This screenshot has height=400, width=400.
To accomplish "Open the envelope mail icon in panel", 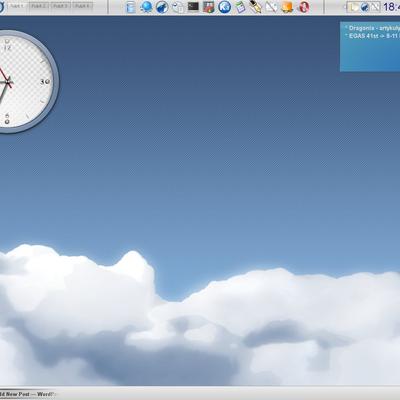I will click(x=271, y=7).
